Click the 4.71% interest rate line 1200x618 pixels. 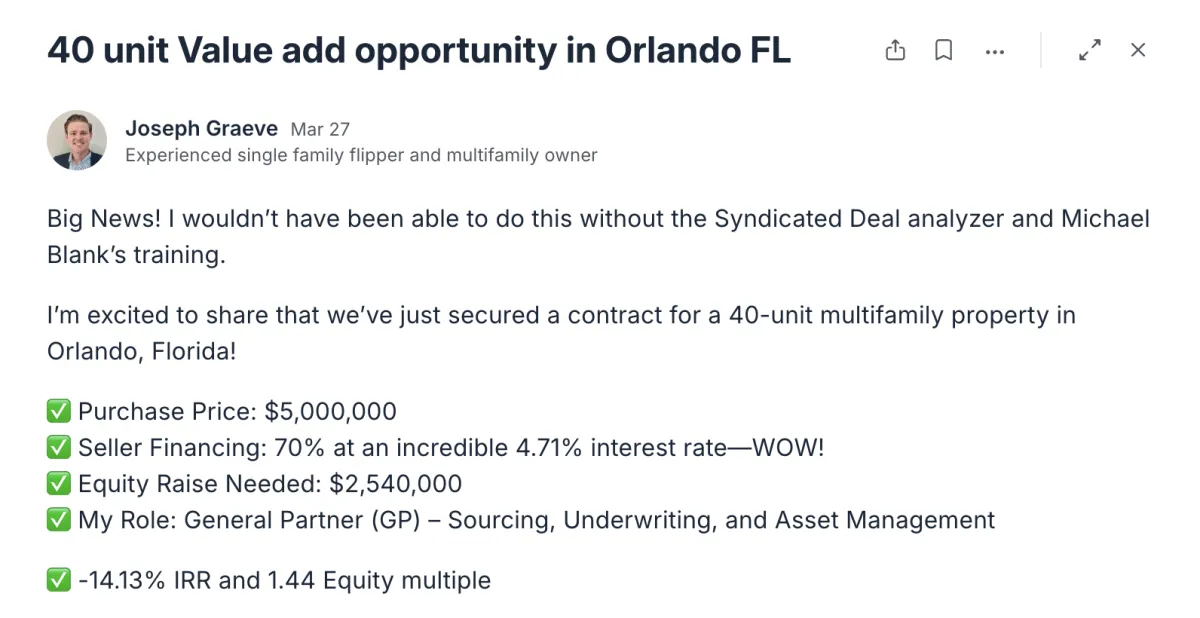tap(451, 448)
